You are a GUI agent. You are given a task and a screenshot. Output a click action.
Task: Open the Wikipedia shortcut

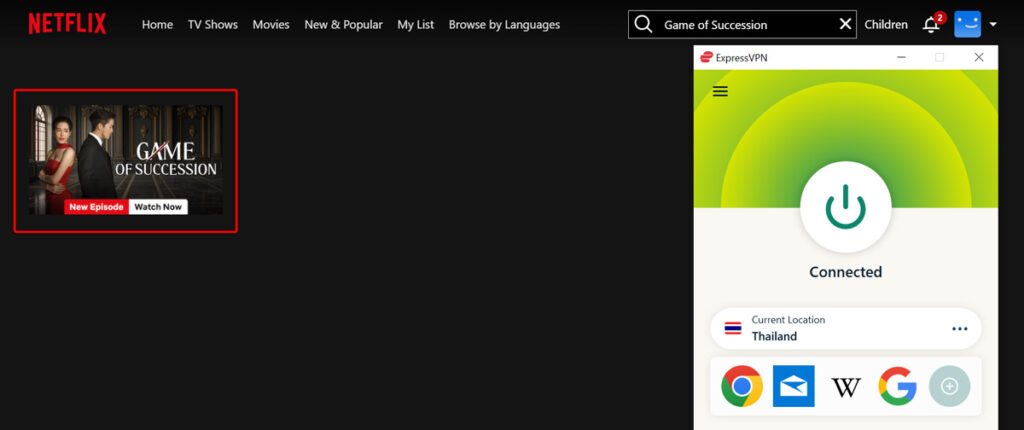pyautogui.click(x=846, y=388)
